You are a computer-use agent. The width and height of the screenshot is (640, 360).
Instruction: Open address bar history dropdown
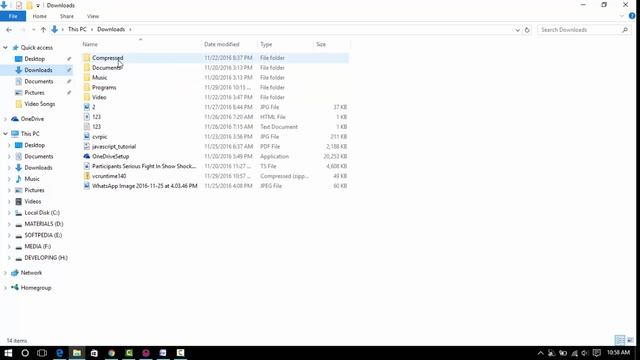[x=517, y=30]
